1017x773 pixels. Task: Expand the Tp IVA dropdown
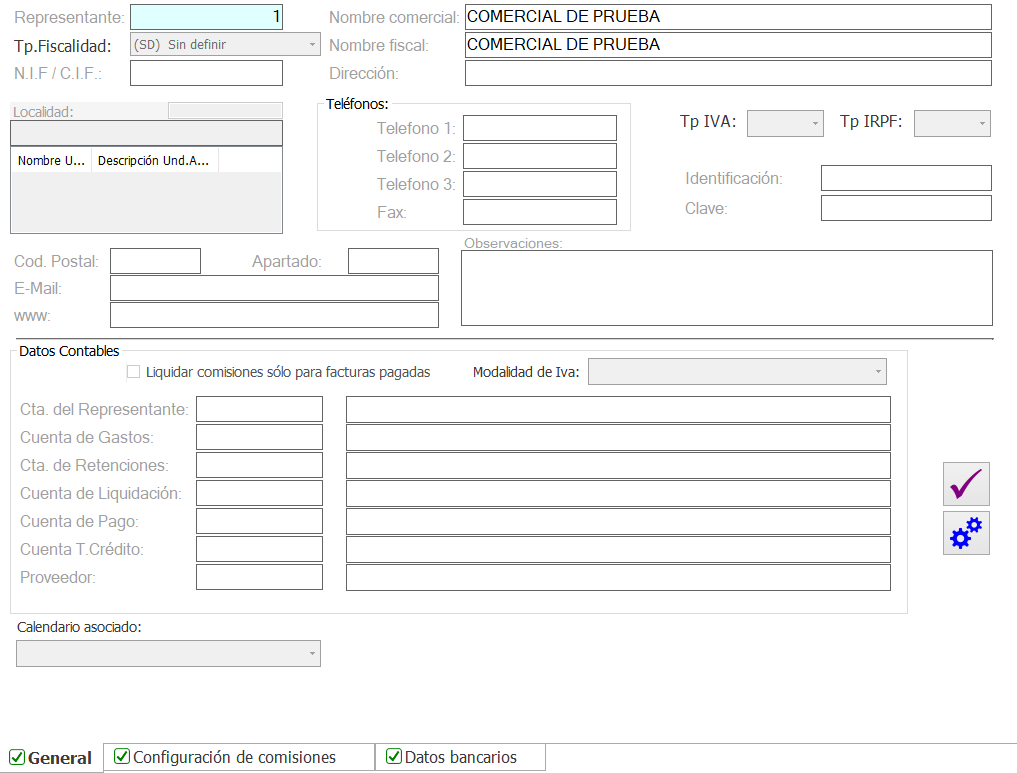pyautogui.click(x=785, y=123)
